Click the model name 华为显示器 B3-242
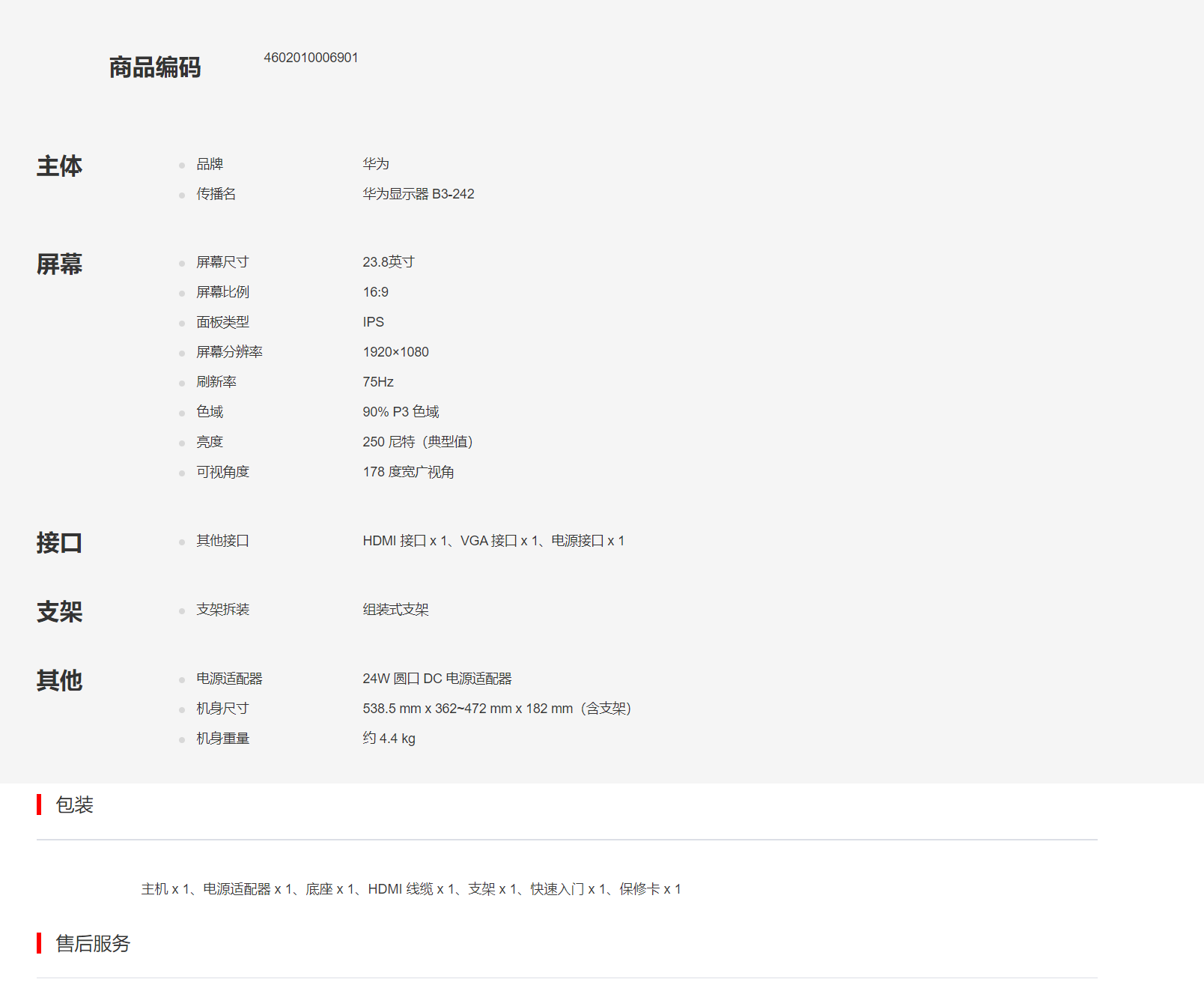The height and width of the screenshot is (997, 1204). 418,194
